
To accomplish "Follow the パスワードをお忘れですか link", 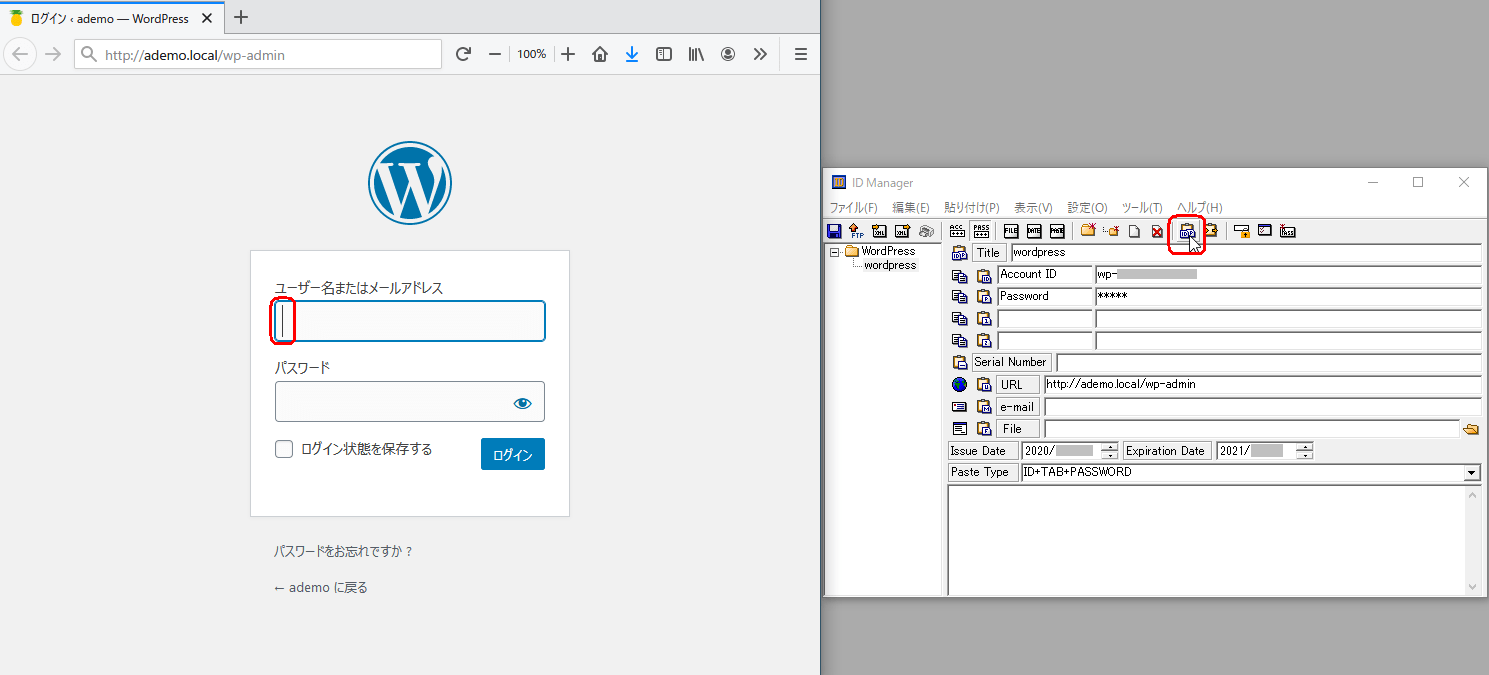I will [343, 551].
